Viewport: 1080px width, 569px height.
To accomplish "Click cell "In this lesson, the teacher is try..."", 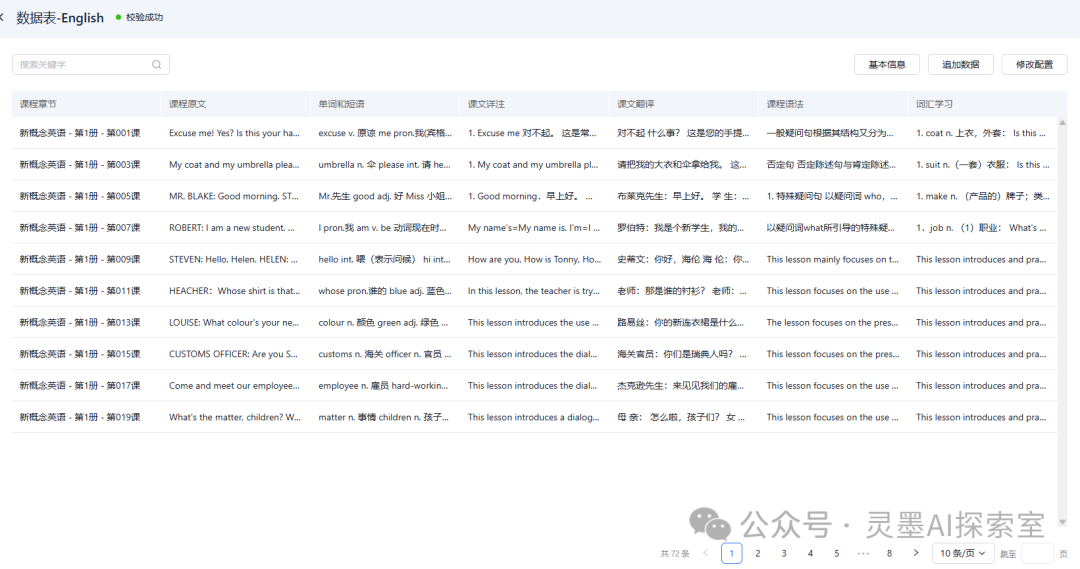I will (x=534, y=291).
